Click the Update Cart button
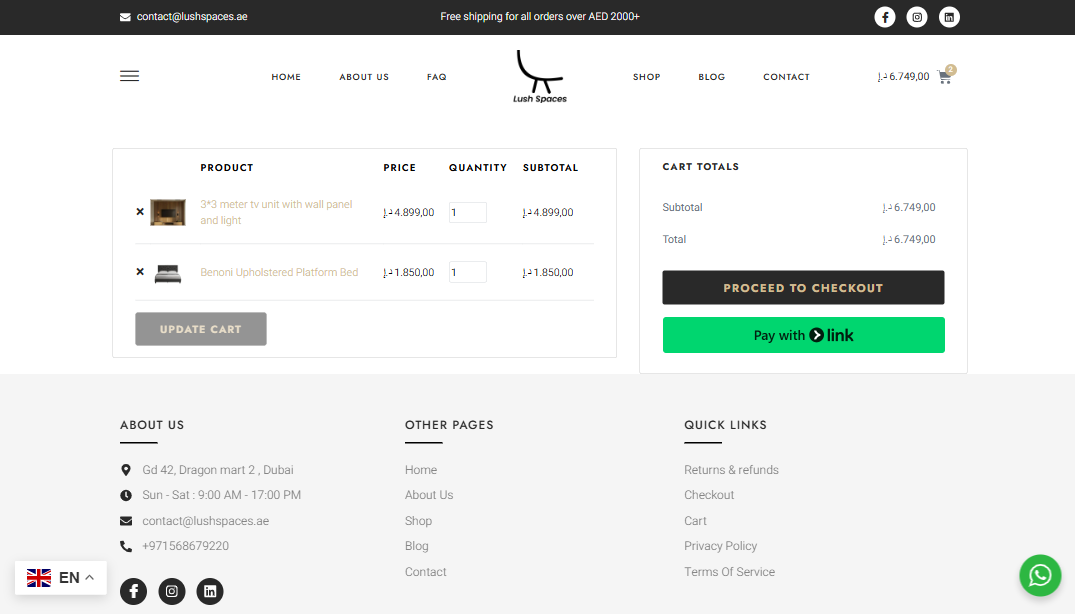The width and height of the screenshot is (1075, 614). click(x=201, y=329)
